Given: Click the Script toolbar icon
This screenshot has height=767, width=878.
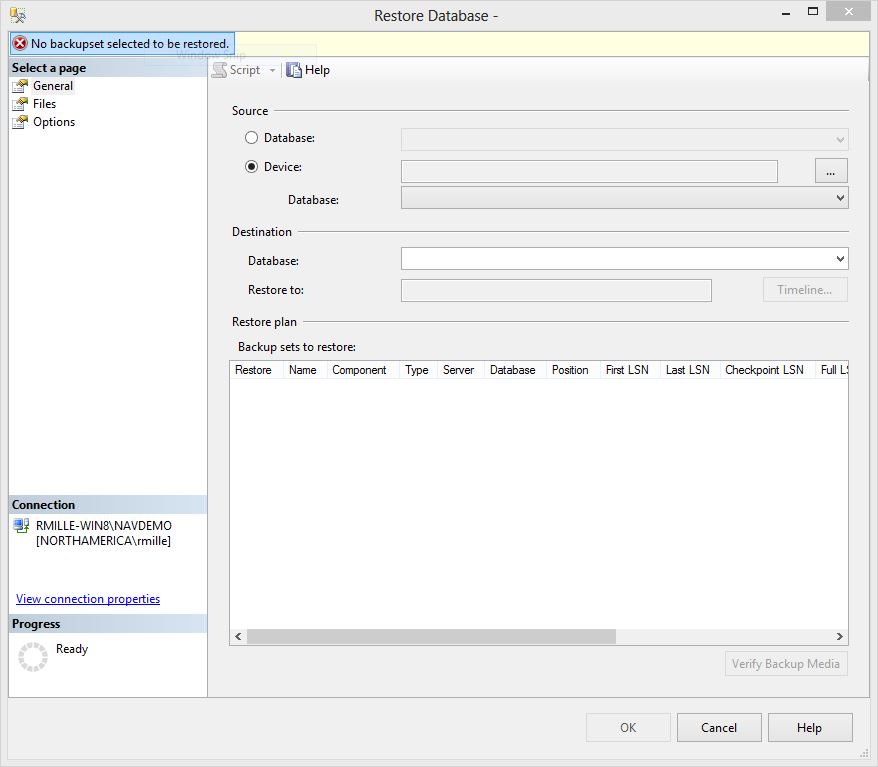Looking at the screenshot, I should 219,70.
